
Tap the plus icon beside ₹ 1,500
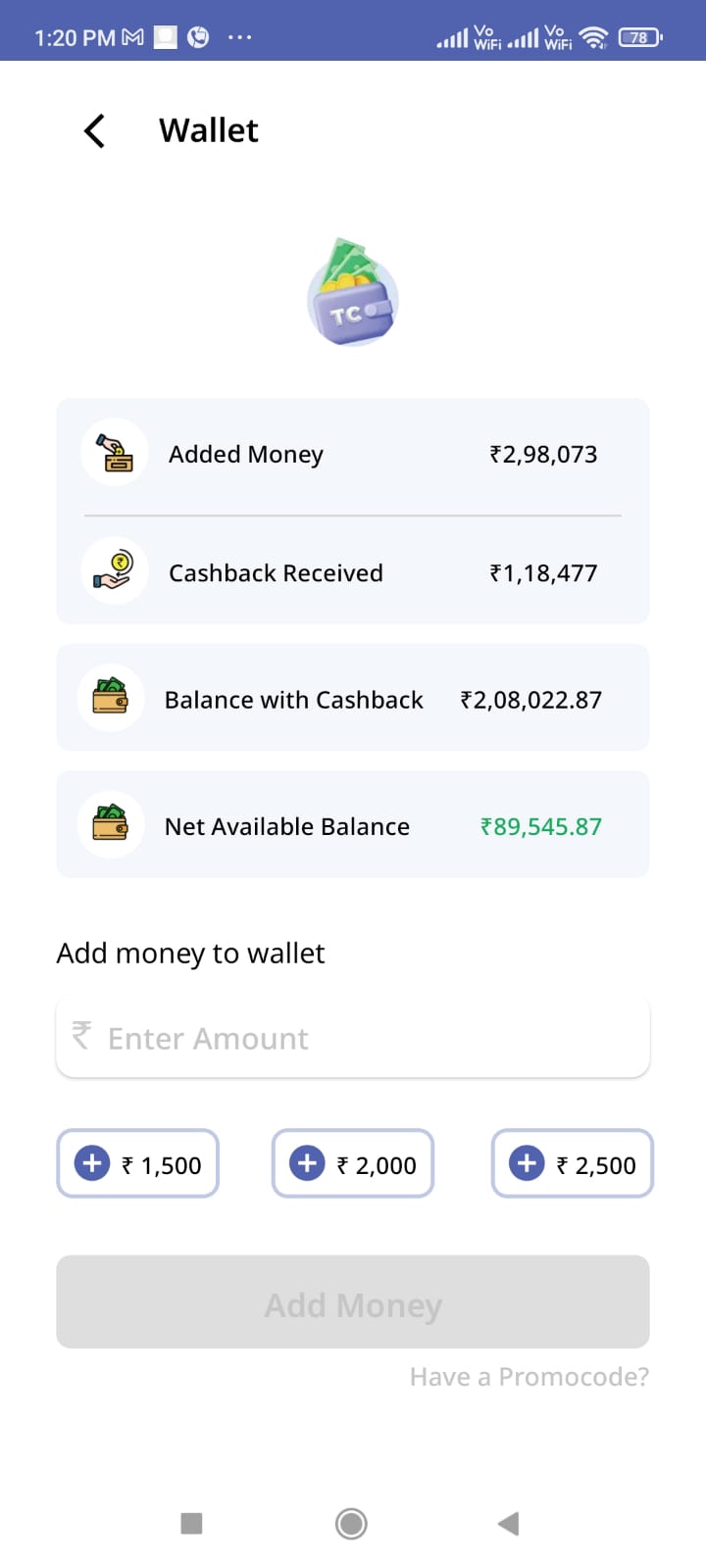tap(92, 1163)
